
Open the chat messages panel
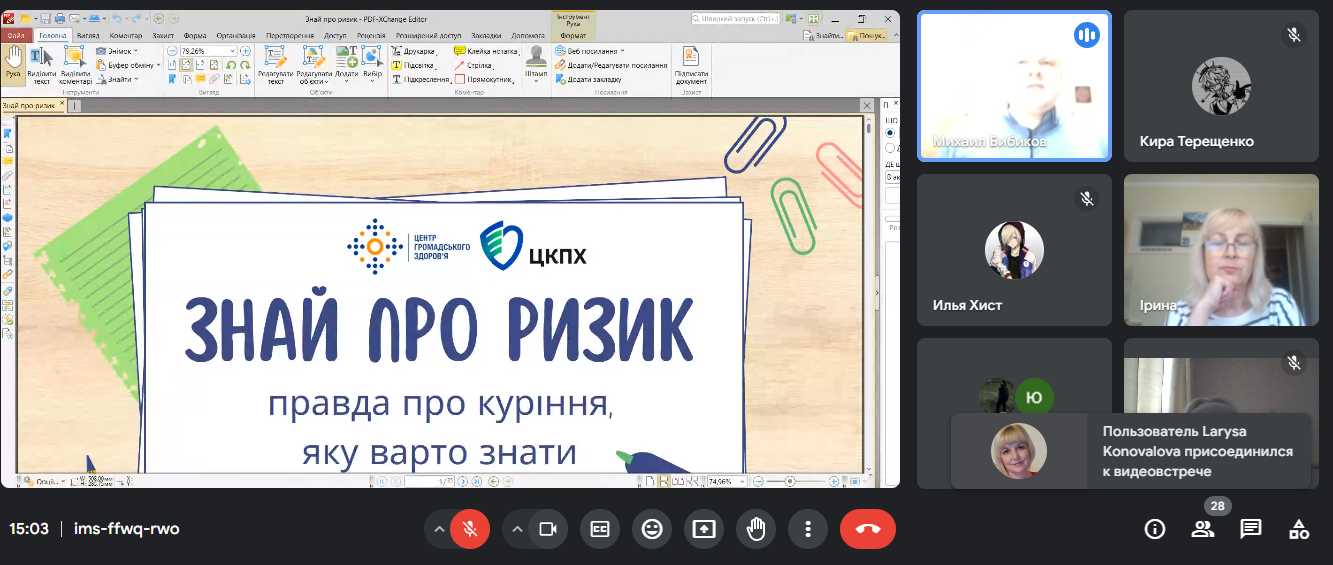[x=1251, y=529]
